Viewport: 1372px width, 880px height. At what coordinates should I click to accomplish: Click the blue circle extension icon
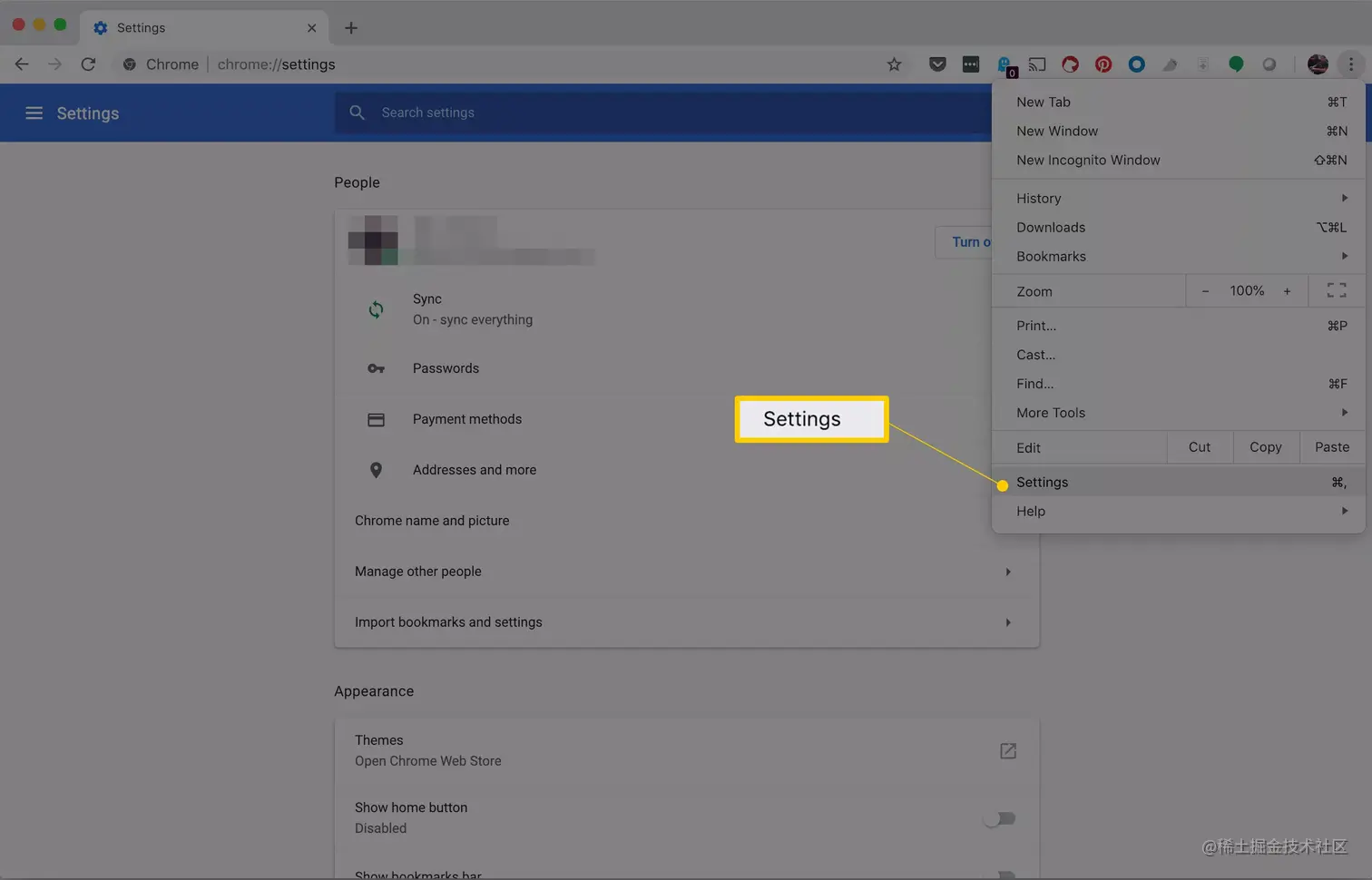1136,64
